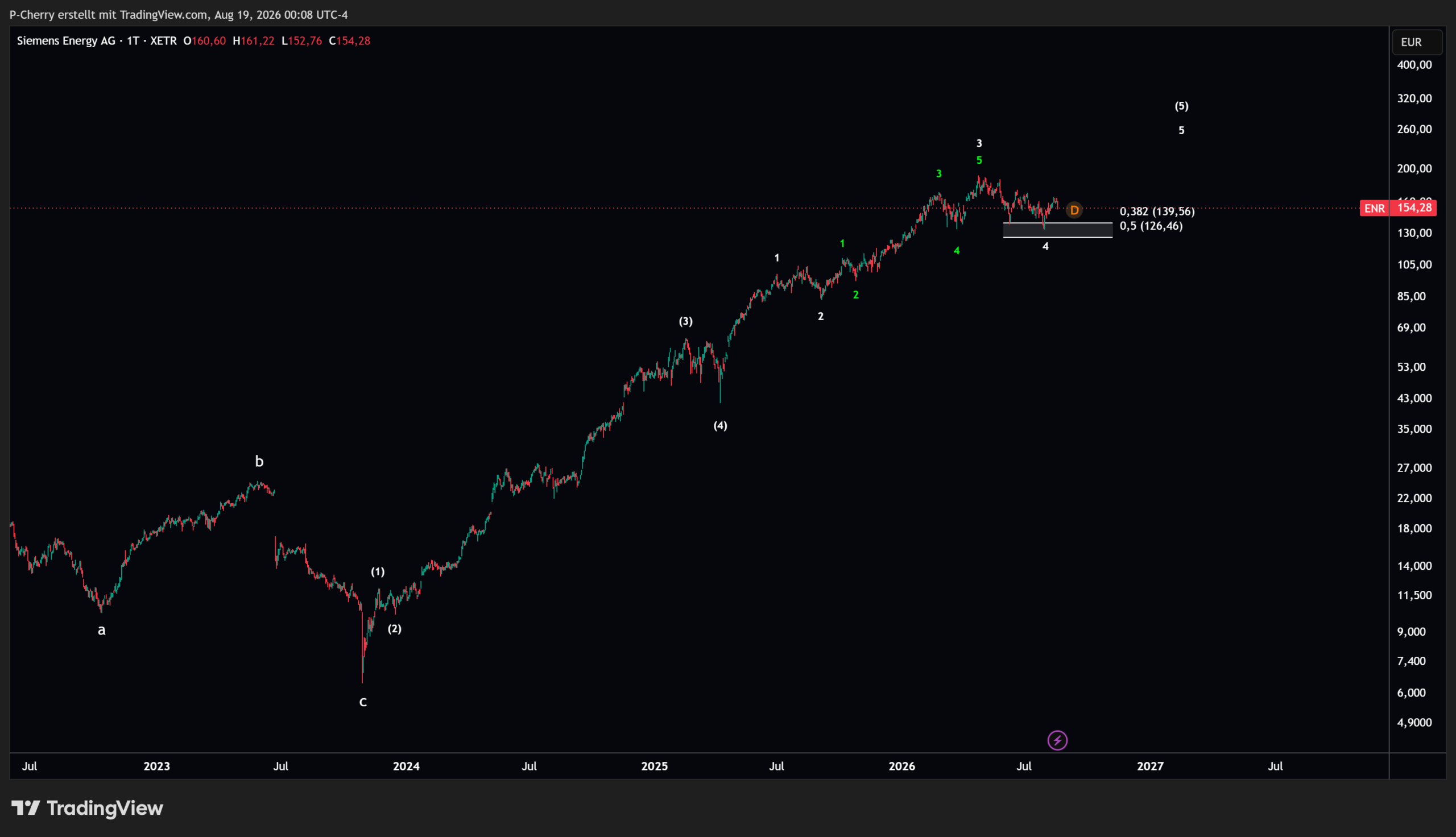The height and width of the screenshot is (837, 1456).
Task: Click the 1T interval label in header
Action: pyautogui.click(x=133, y=41)
